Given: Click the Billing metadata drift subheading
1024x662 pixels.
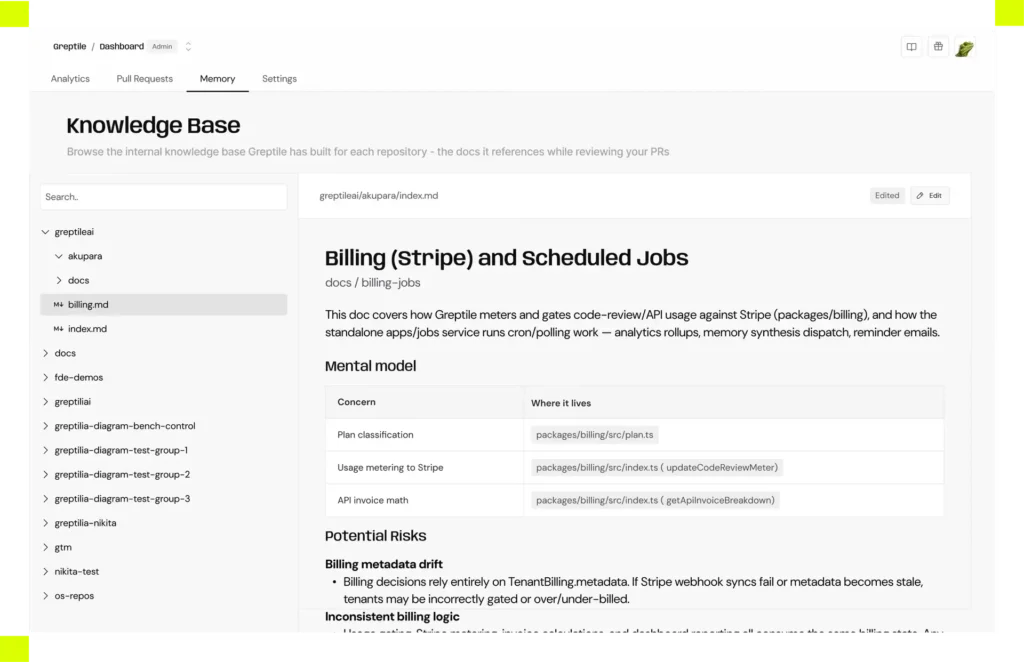Looking at the screenshot, I should [383, 564].
